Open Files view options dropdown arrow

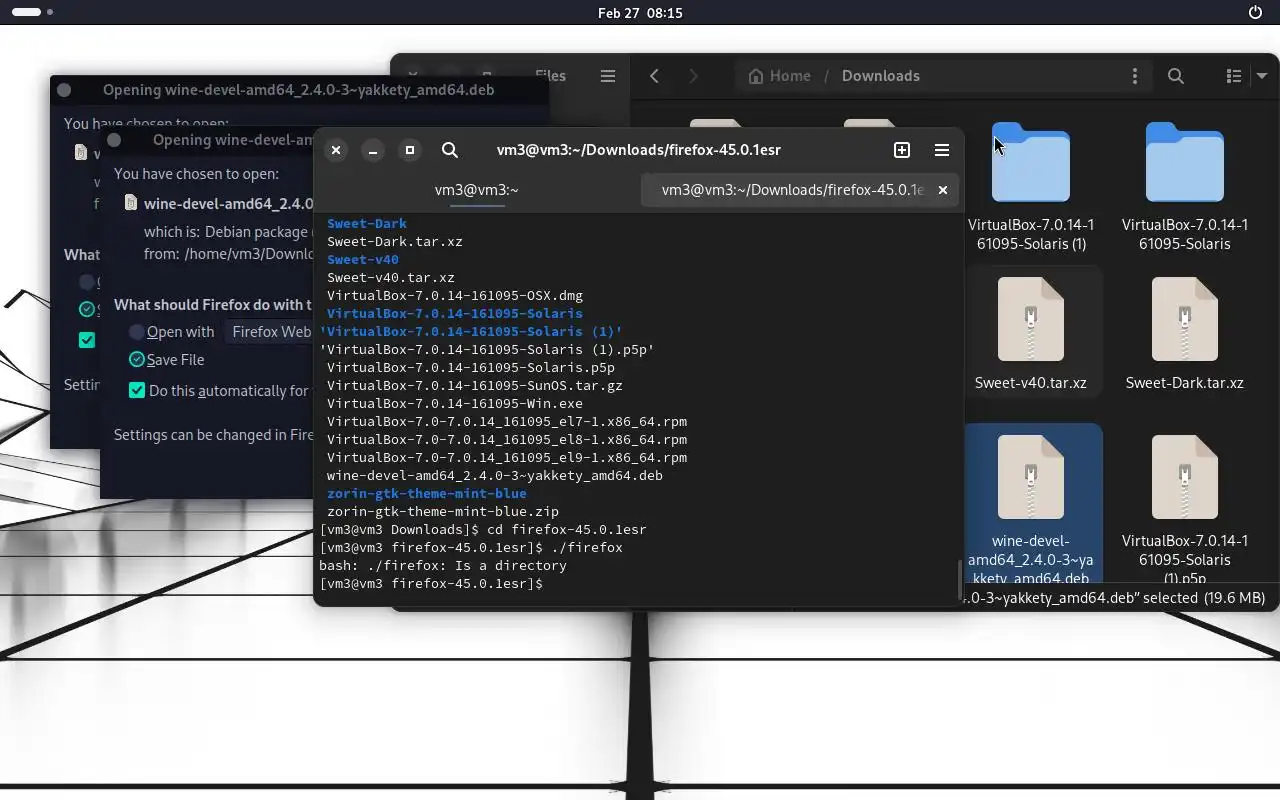pos(1262,76)
